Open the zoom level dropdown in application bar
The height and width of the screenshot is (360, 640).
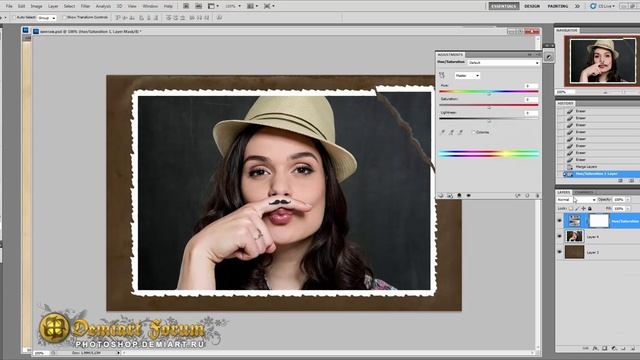[x=233, y=6]
